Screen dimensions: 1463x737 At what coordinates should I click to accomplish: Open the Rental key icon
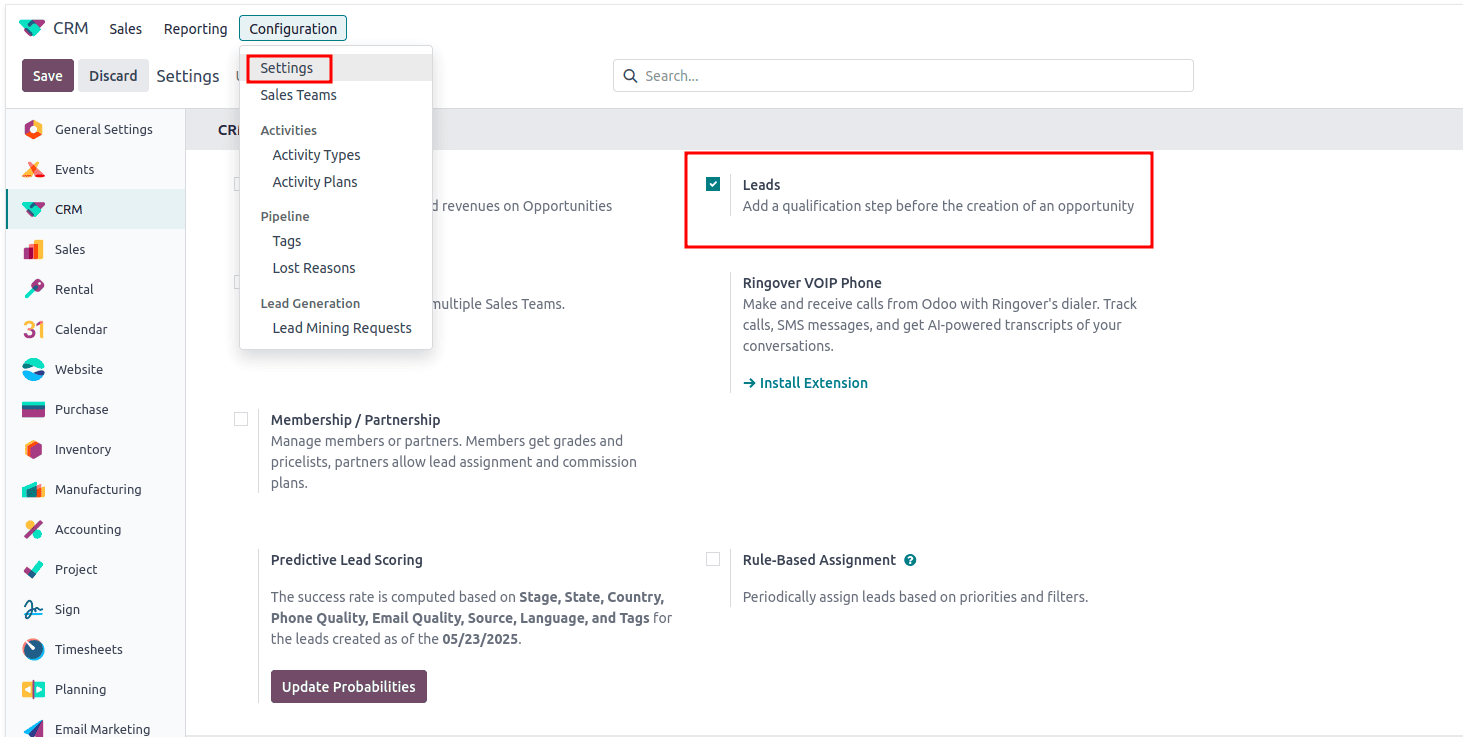coord(33,289)
